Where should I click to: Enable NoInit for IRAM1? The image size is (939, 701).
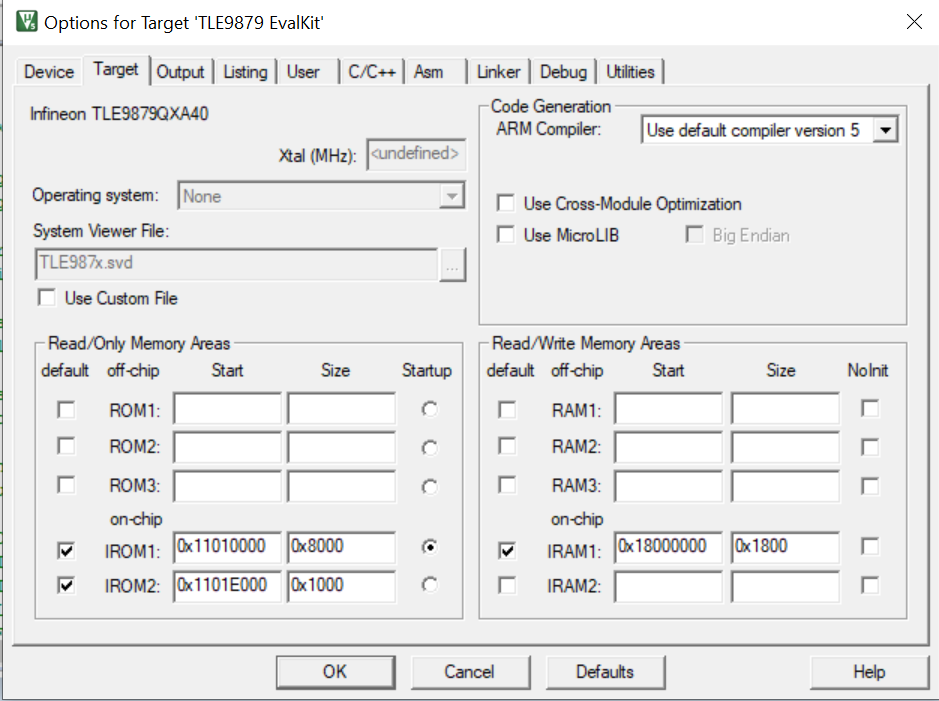pyautogui.click(x=869, y=547)
